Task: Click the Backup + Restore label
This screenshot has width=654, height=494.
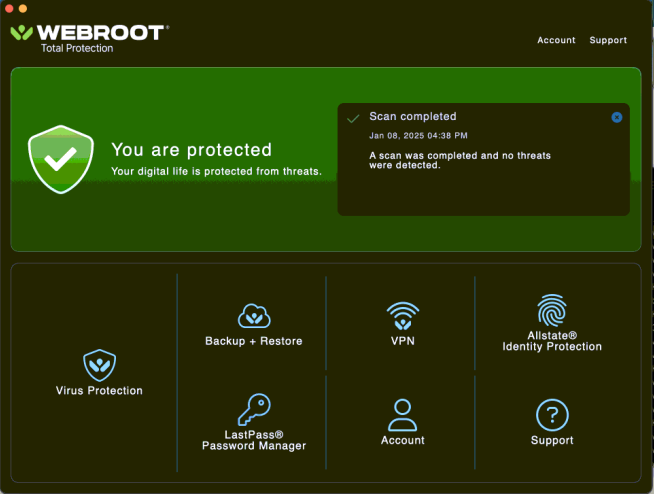Action: pyautogui.click(x=254, y=341)
